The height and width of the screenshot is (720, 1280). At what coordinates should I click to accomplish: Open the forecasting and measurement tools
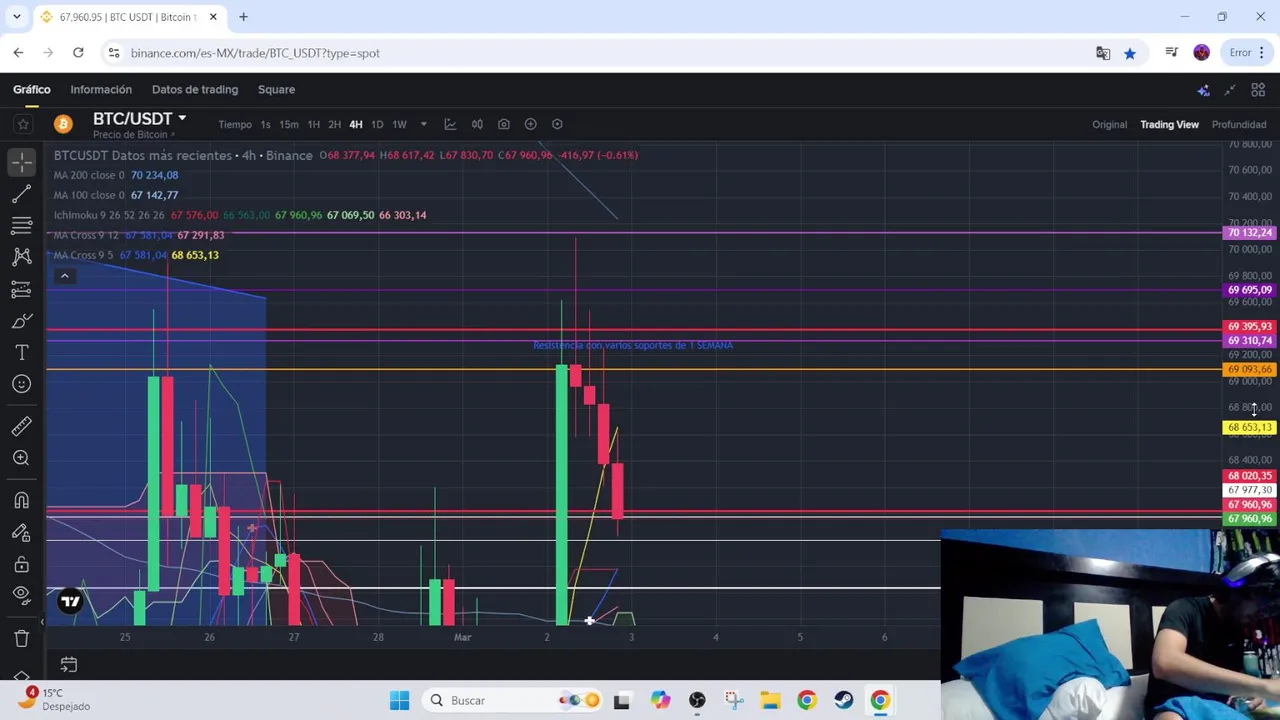pyautogui.click(x=22, y=289)
